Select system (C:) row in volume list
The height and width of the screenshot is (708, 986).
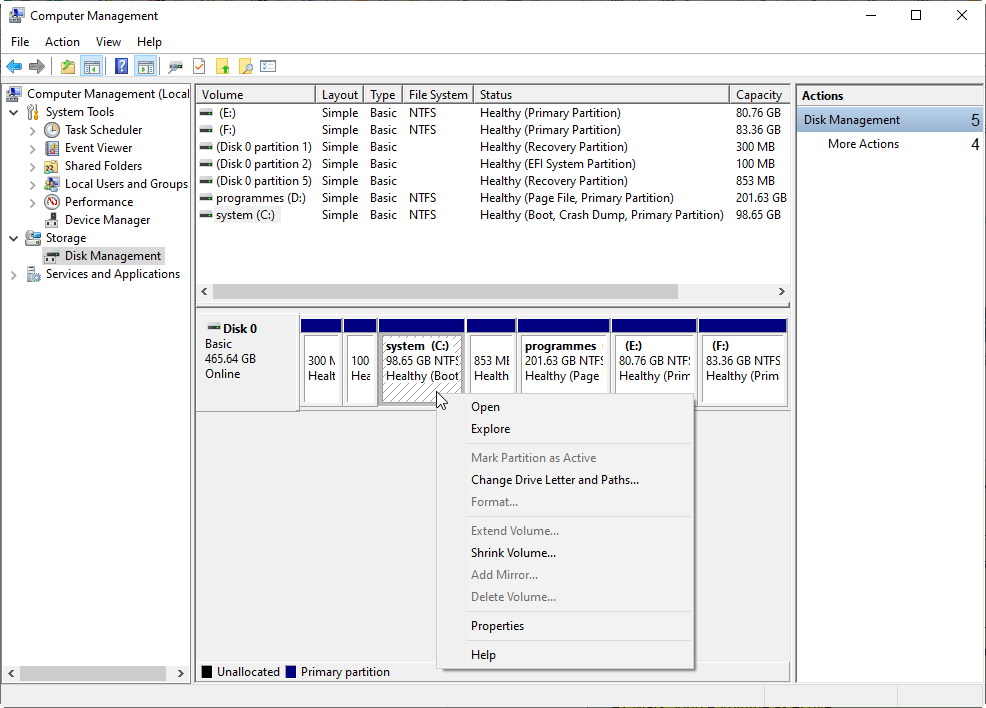click(x=492, y=215)
